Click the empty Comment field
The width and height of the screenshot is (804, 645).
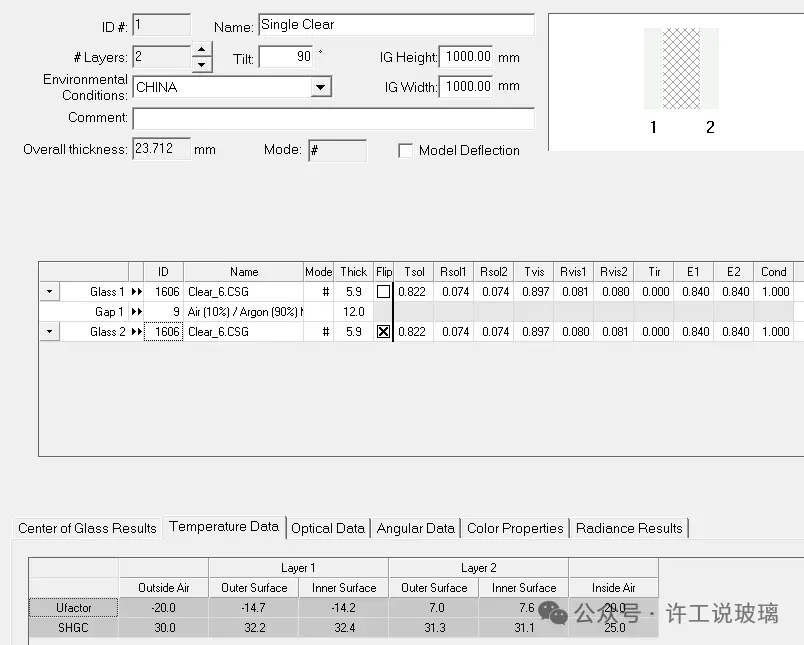point(334,118)
